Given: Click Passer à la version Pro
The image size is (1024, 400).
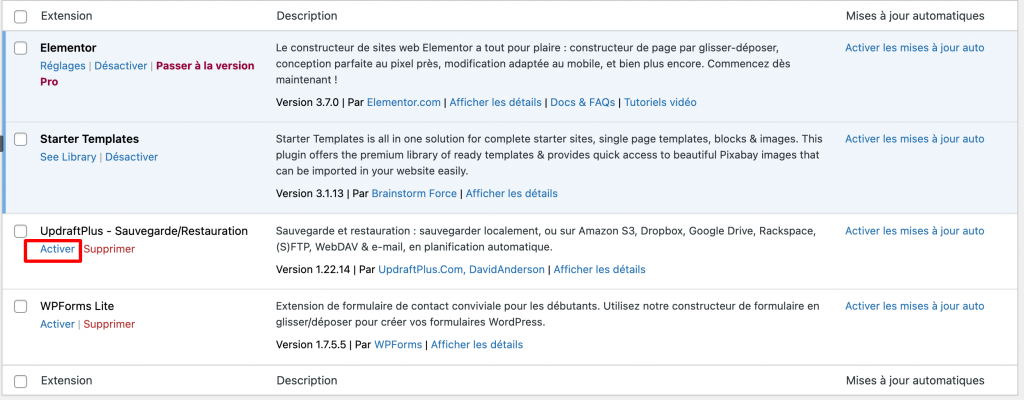Looking at the screenshot, I should point(204,66).
